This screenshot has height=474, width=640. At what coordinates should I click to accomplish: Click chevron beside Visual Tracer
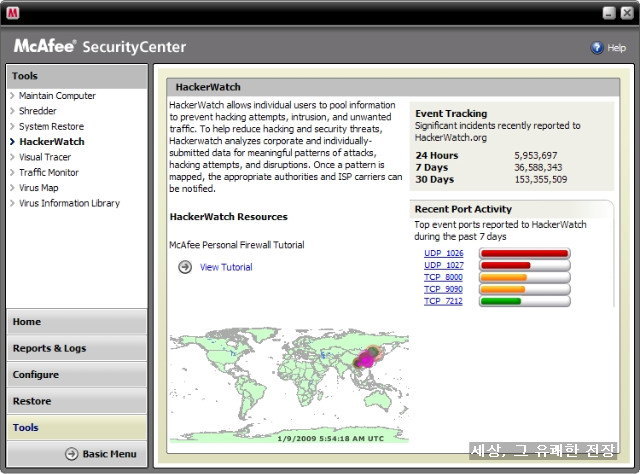click(x=12, y=157)
